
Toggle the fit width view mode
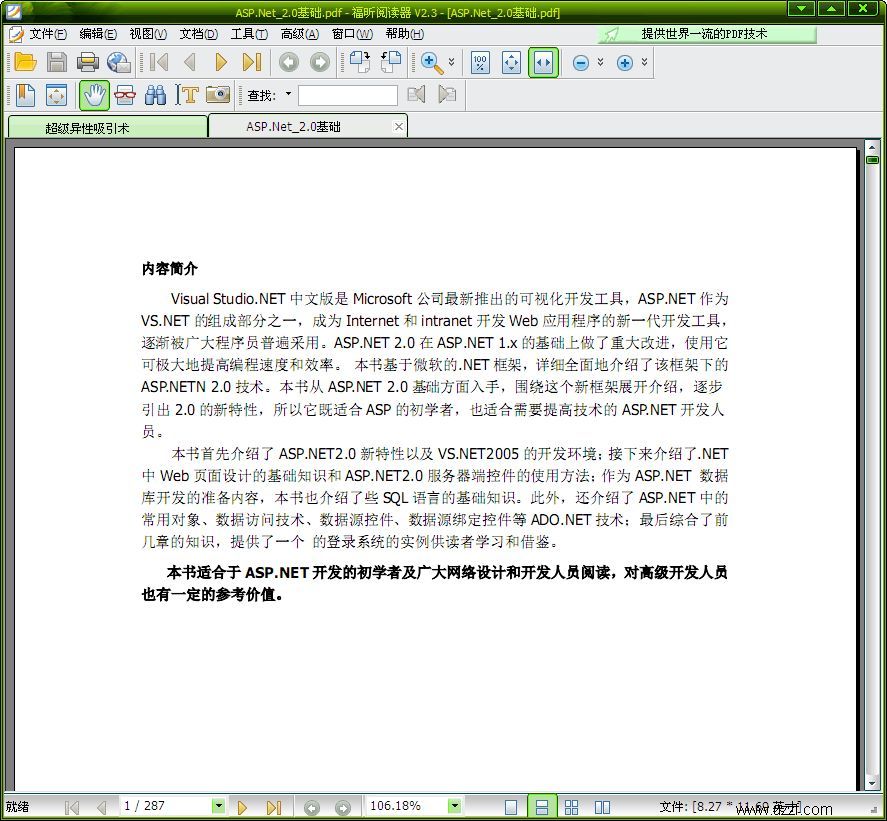point(543,62)
